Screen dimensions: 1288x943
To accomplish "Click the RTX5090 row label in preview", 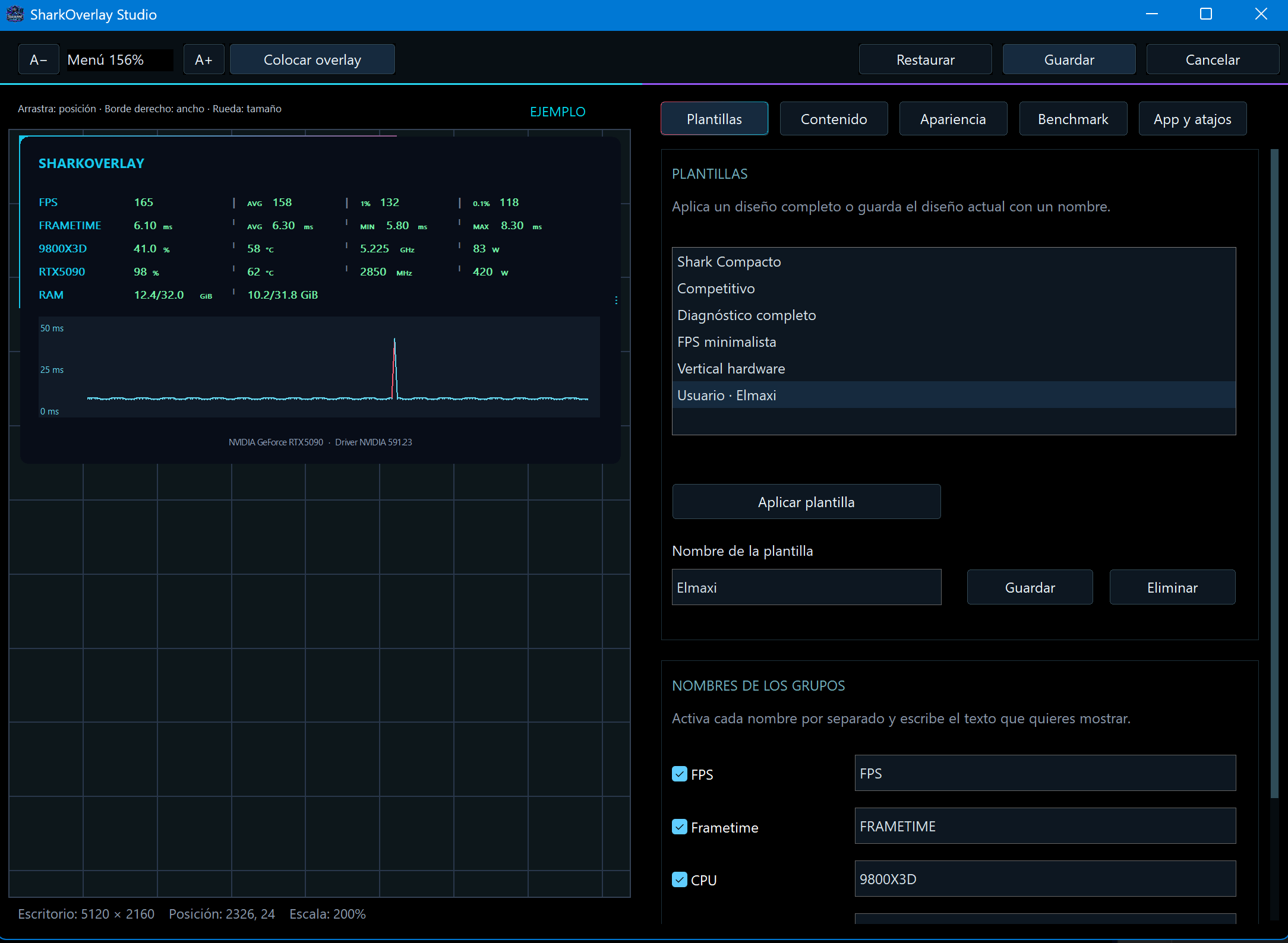I will pyautogui.click(x=62, y=271).
